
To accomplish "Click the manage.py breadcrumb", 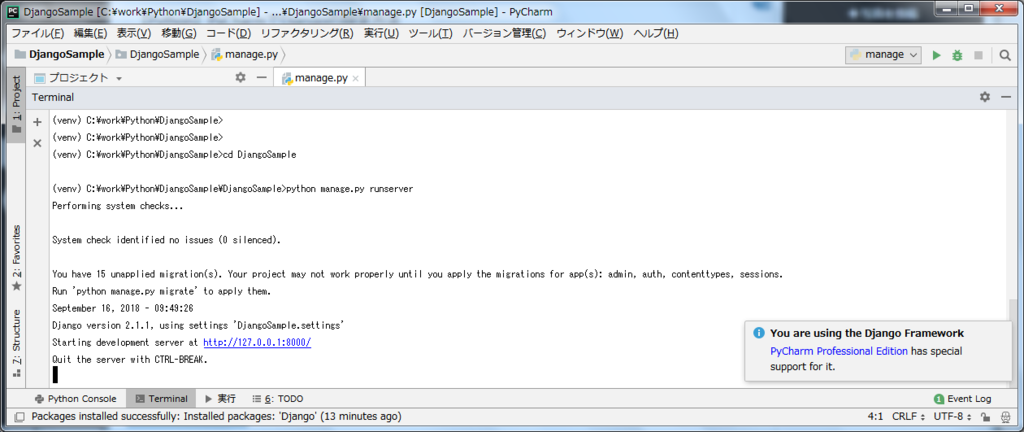I will [x=245, y=55].
